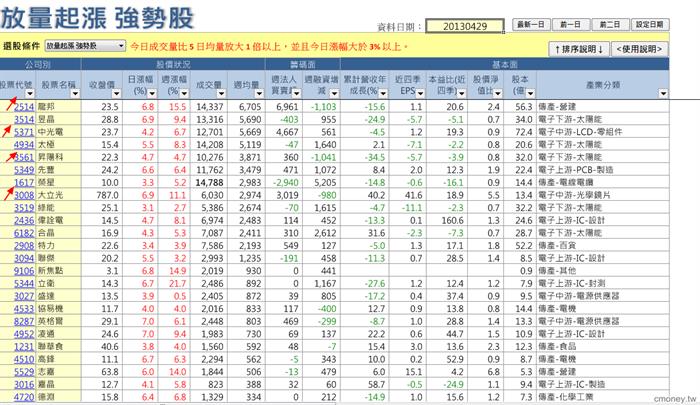Open filter arrow for 本益比 column

[462, 93]
